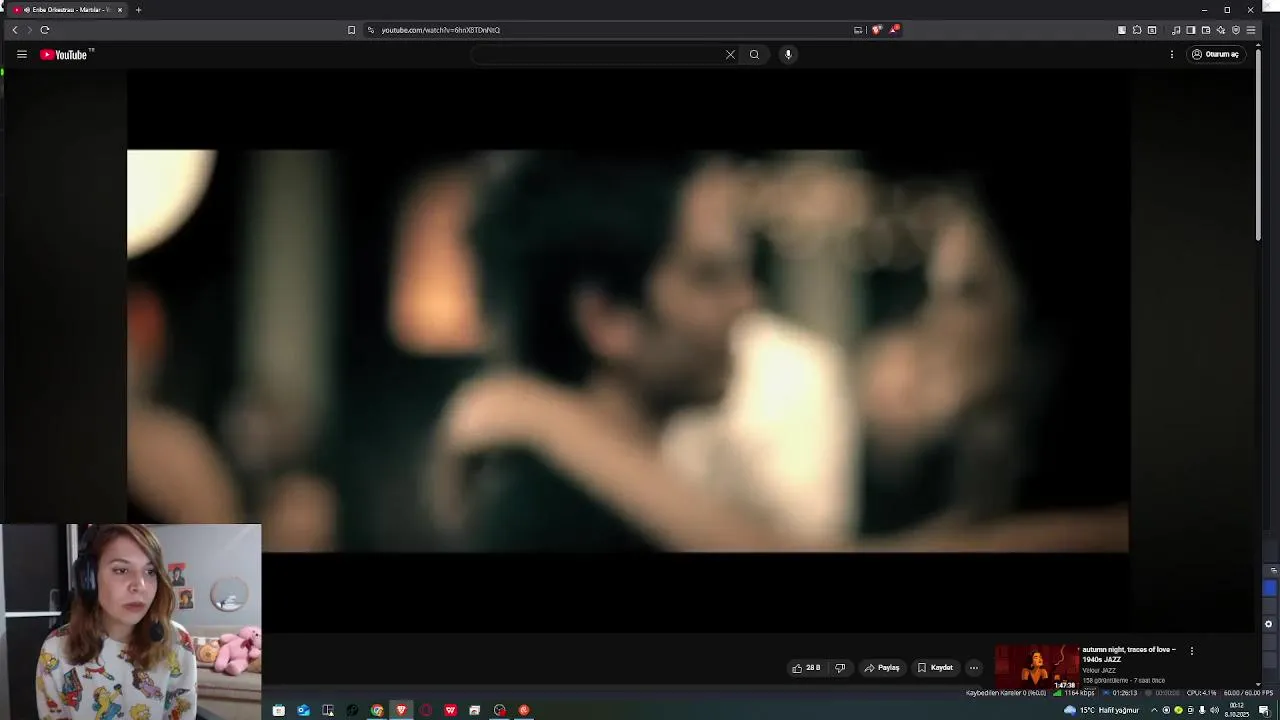Reload the page with the refresh icon

45,30
